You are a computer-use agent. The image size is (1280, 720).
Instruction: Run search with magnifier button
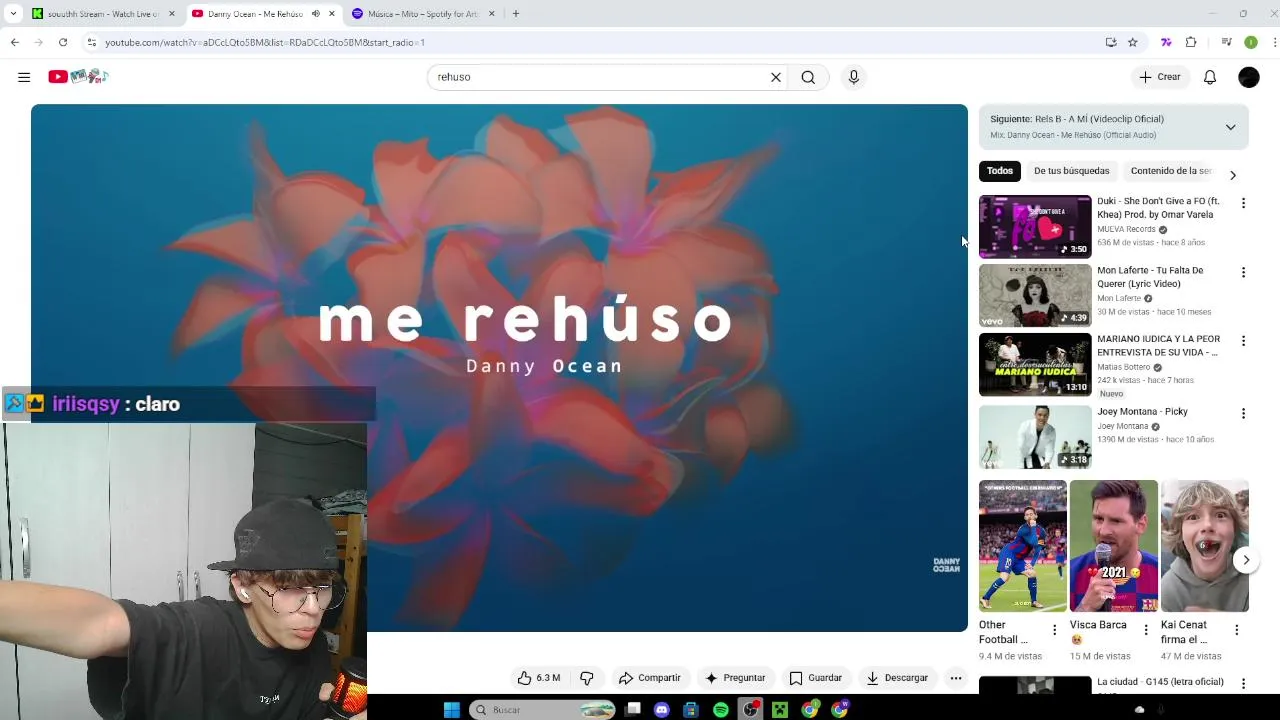(x=808, y=77)
